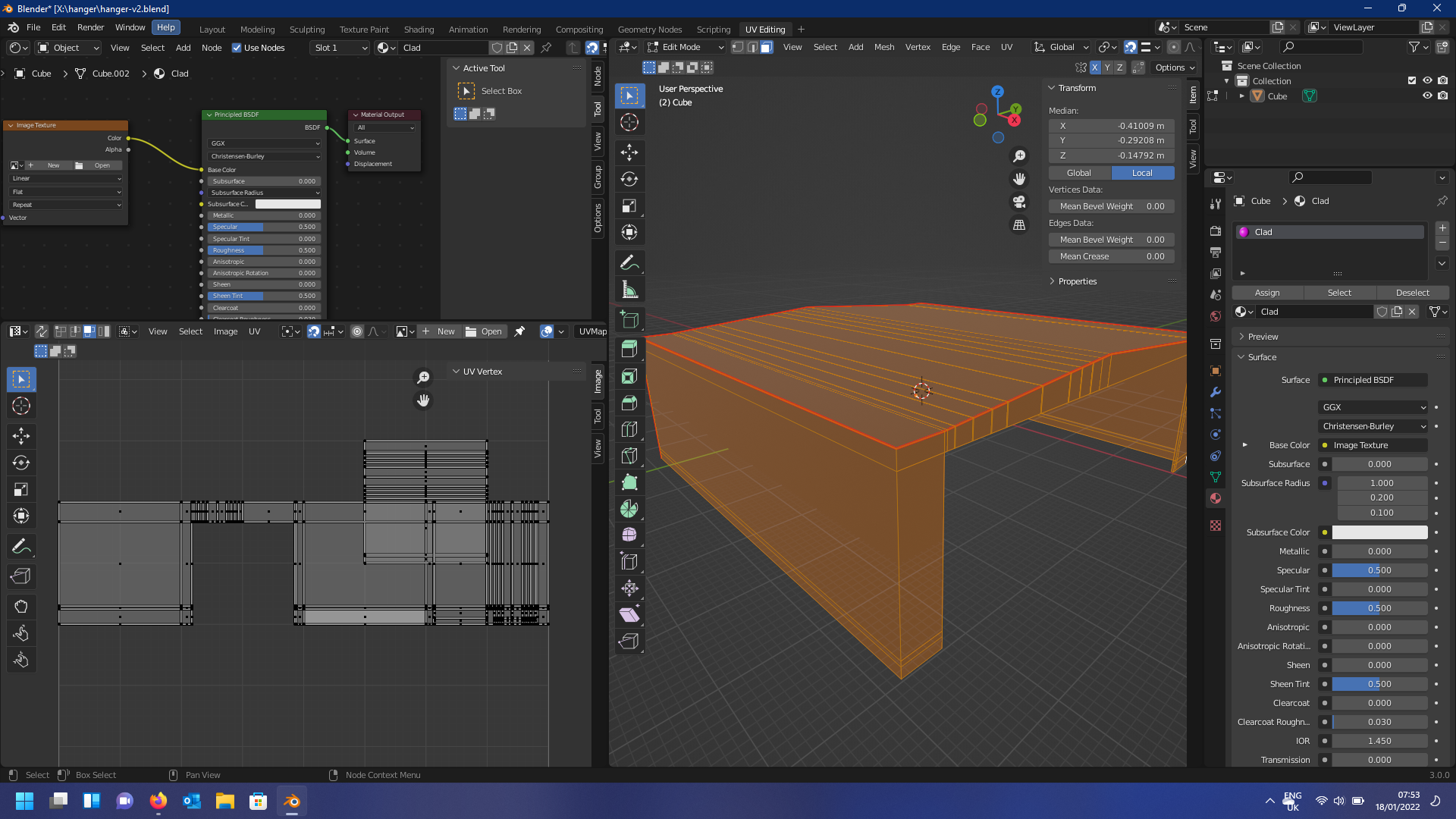The height and width of the screenshot is (819, 1456).
Task: Click the Grab tool in UV editor
Action: [21, 607]
